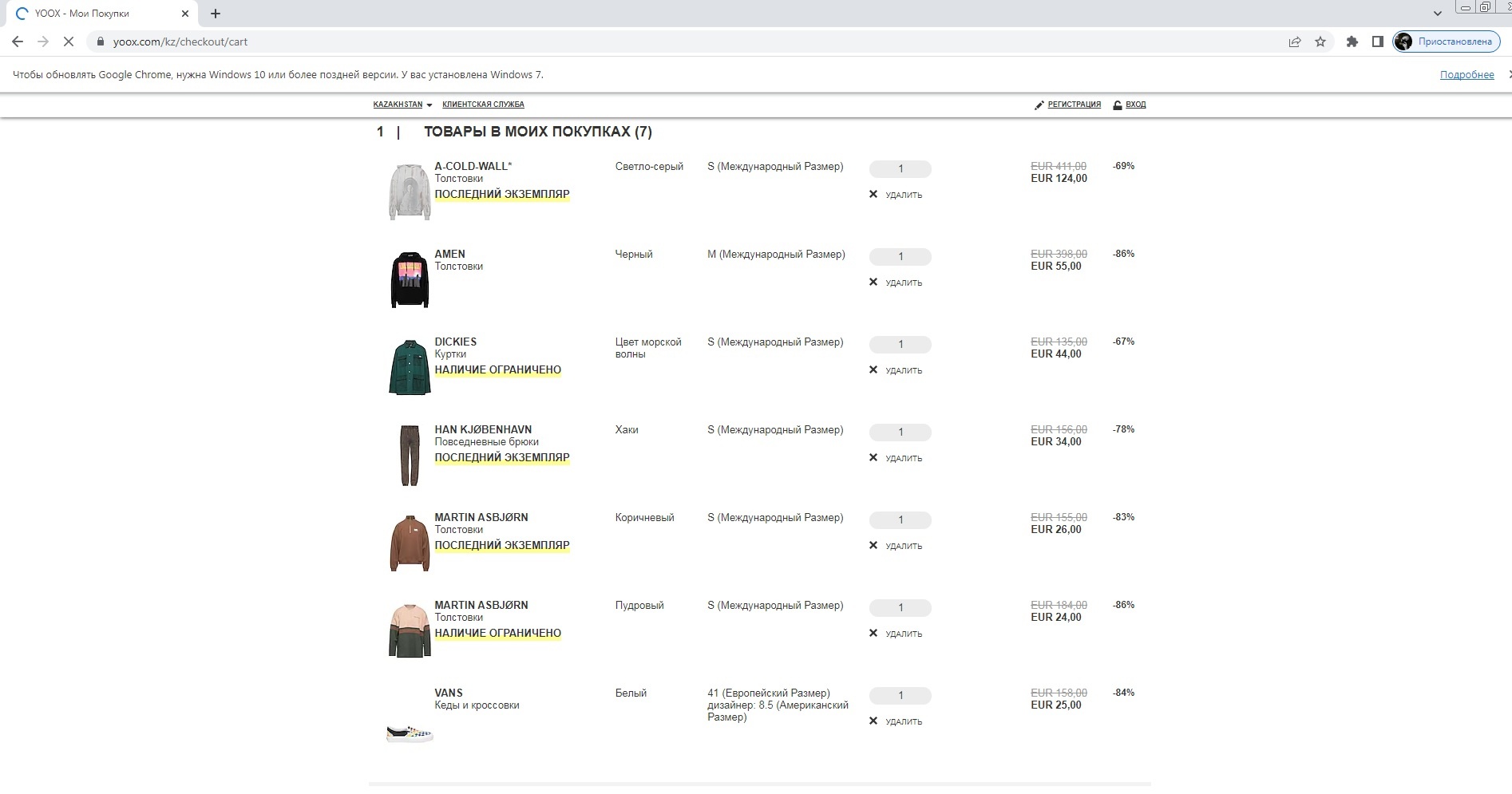
Task: Click quantity field for brown MARTIN ASBJØRN
Action: (900, 520)
